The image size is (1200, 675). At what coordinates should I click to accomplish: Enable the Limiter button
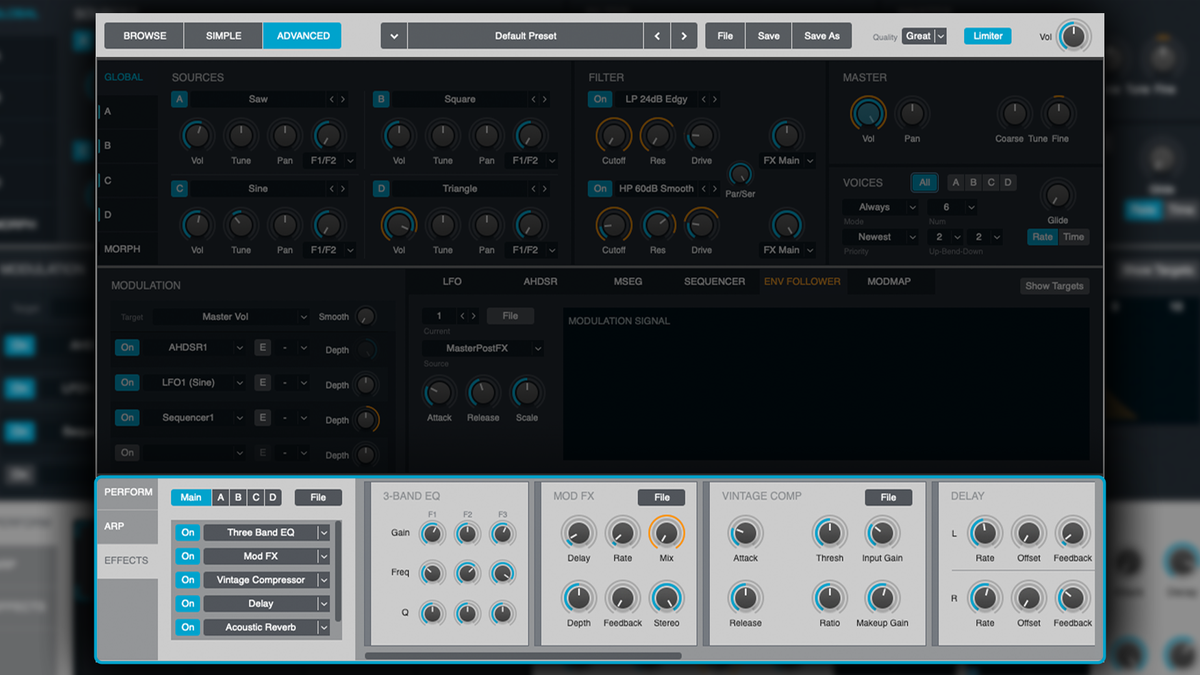pos(987,35)
